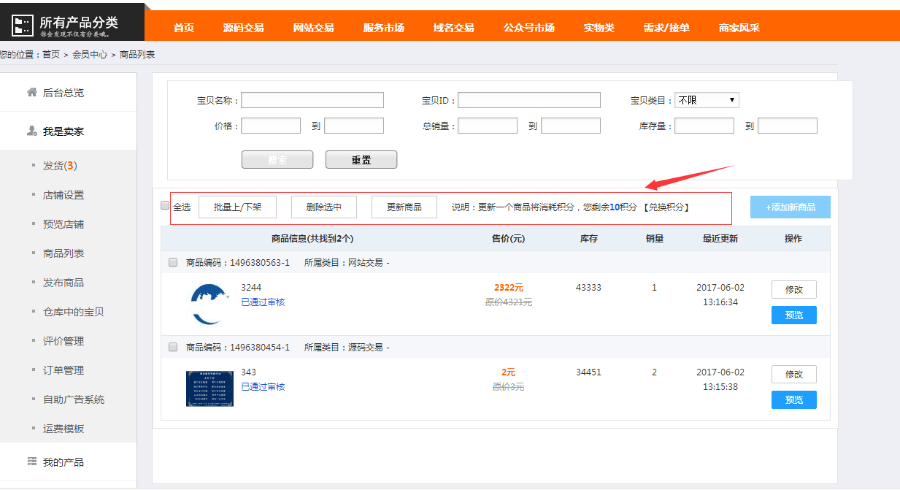
Task: Click the list icon beside 我的产品
Action: coord(32,461)
